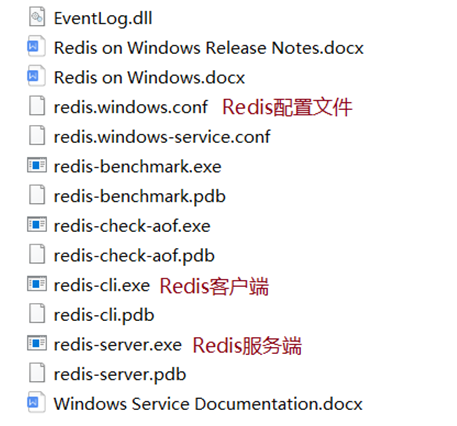Click the EventLog.dll gear file icon
This screenshot has width=457, height=426.
click(37, 18)
